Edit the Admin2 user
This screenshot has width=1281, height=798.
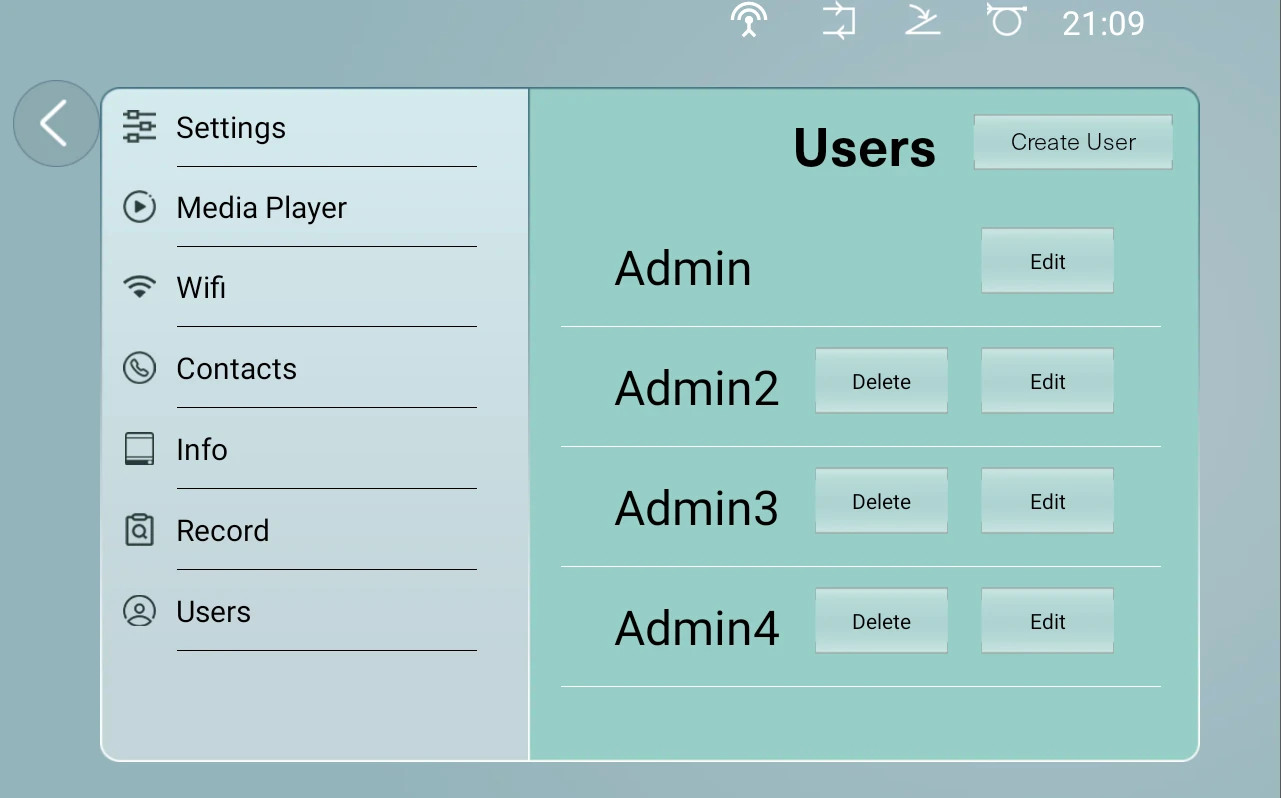(x=1047, y=381)
